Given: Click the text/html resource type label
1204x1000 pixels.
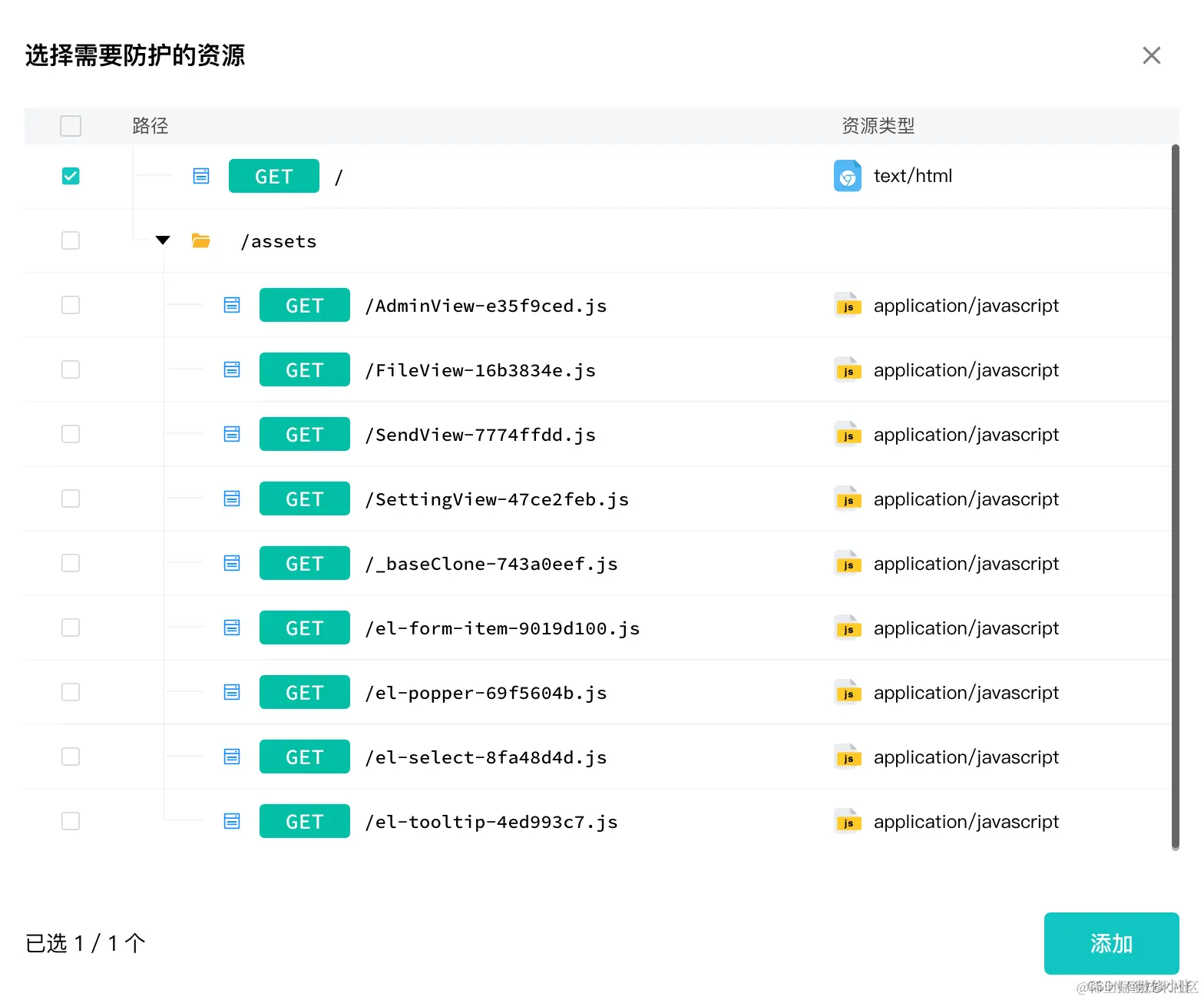Looking at the screenshot, I should (913, 176).
